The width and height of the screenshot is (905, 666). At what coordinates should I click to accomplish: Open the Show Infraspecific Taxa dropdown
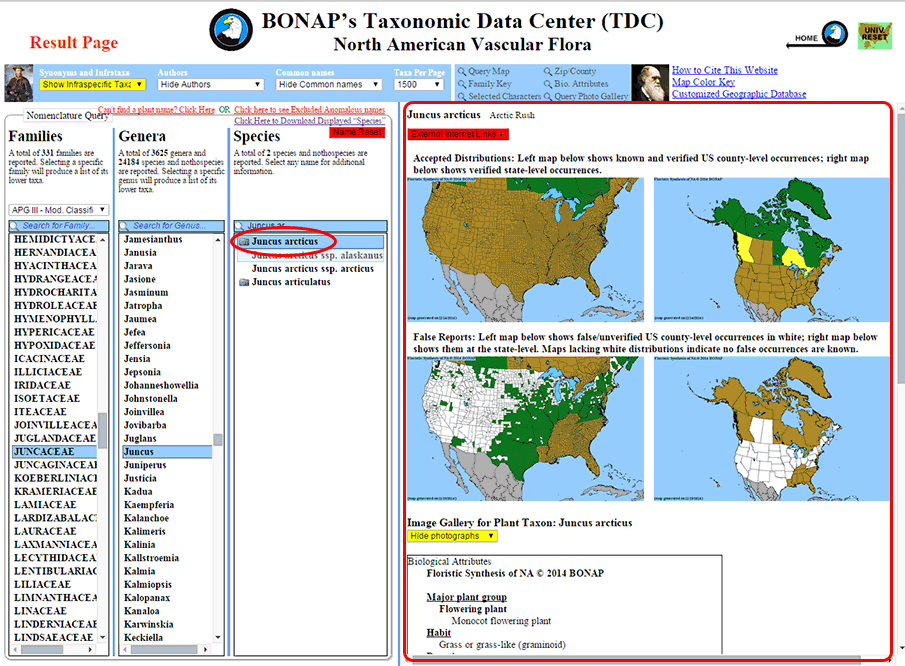tap(92, 84)
